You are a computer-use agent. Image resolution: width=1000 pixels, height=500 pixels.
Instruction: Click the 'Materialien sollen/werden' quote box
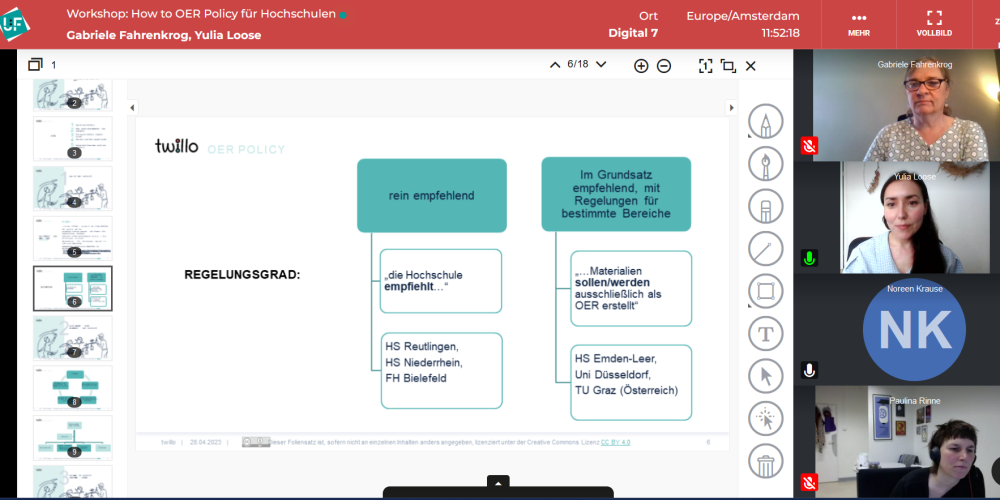click(631, 288)
